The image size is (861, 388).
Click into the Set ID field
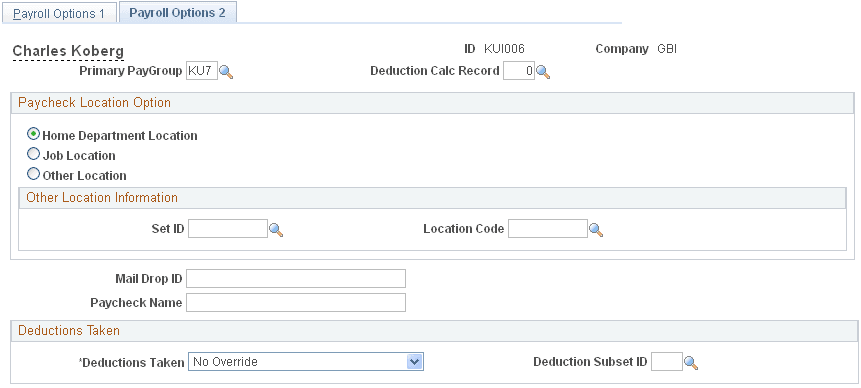coord(228,229)
